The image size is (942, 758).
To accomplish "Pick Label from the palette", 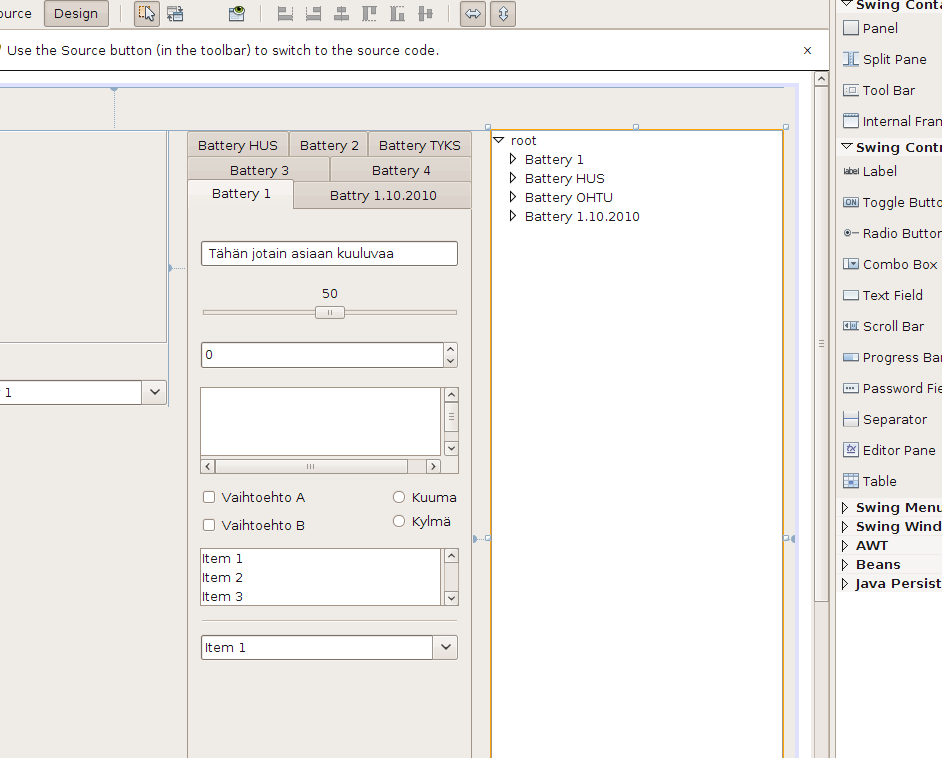I will click(x=869, y=171).
